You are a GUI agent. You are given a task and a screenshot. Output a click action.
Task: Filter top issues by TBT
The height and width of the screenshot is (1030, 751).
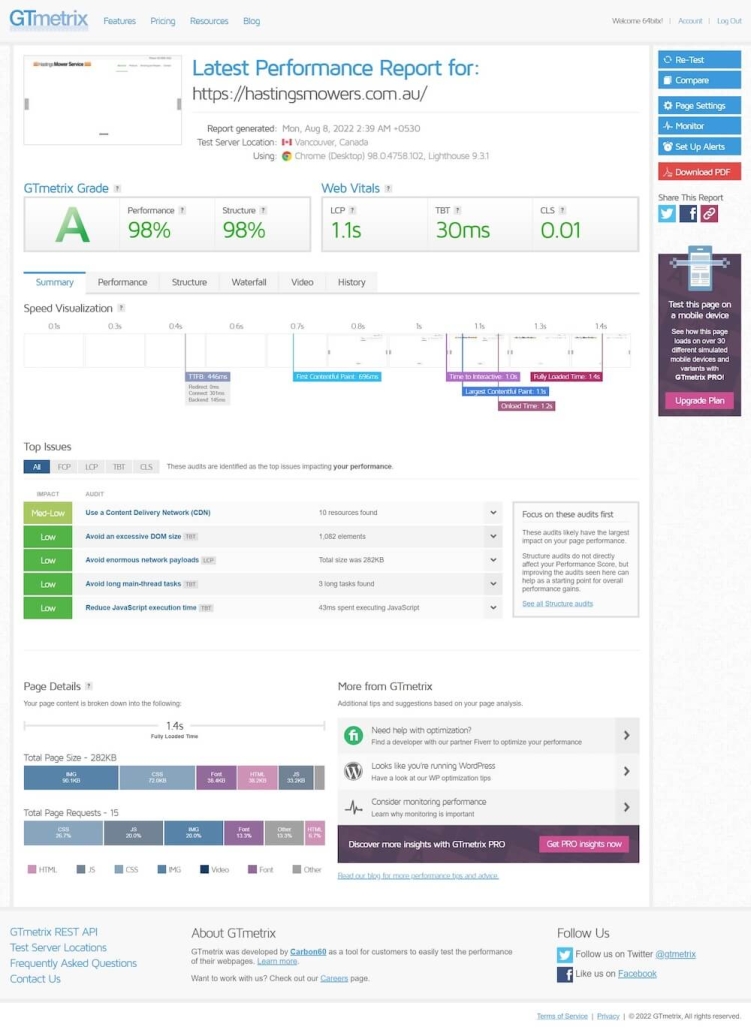click(x=119, y=467)
